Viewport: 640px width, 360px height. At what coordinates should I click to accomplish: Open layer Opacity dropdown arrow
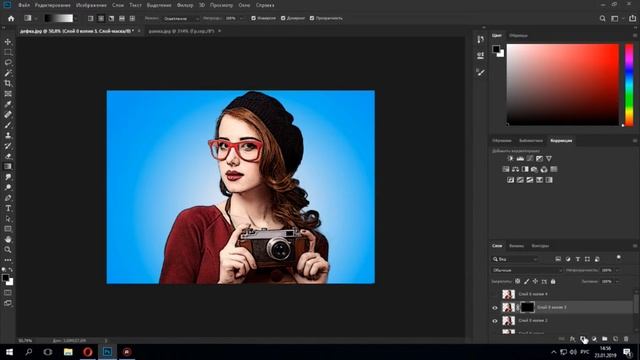pyautogui.click(x=618, y=270)
